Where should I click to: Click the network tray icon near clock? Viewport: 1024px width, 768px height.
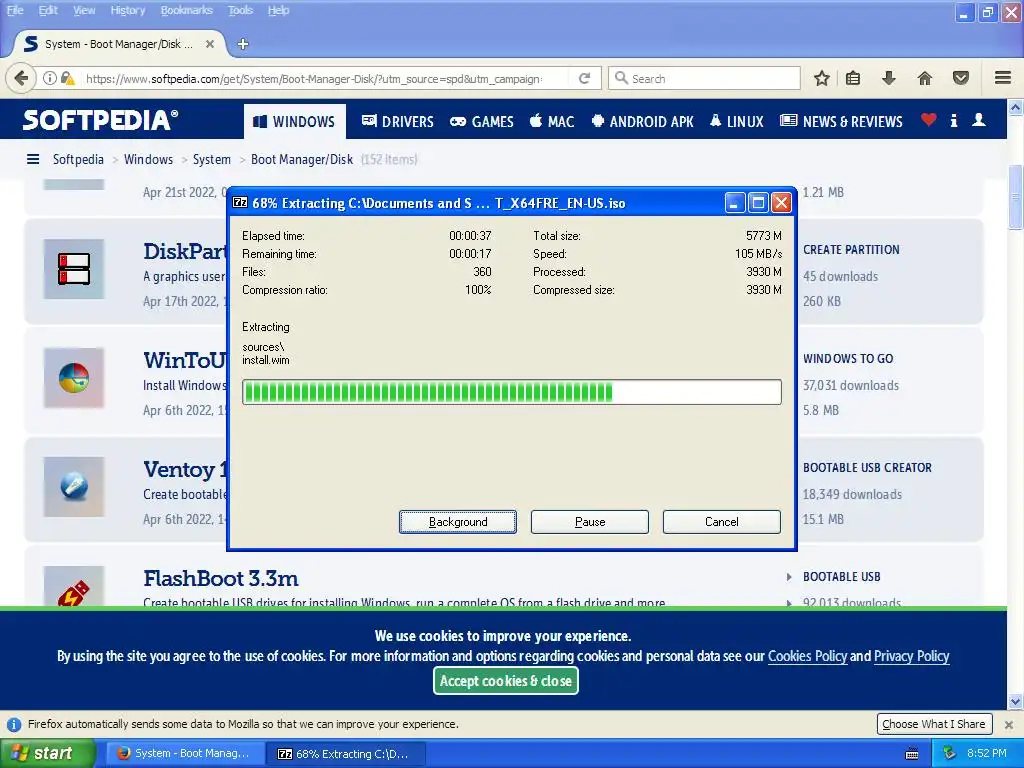(950, 753)
